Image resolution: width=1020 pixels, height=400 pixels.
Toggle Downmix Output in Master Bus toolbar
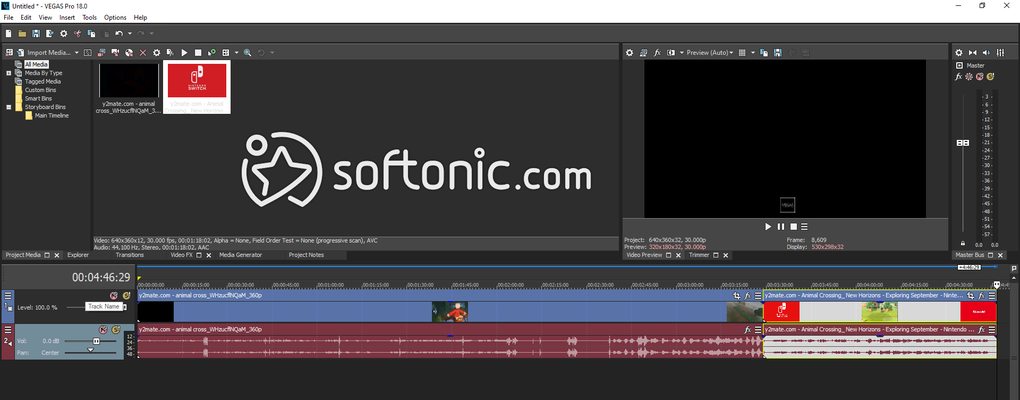pyautogui.click(x=973, y=53)
